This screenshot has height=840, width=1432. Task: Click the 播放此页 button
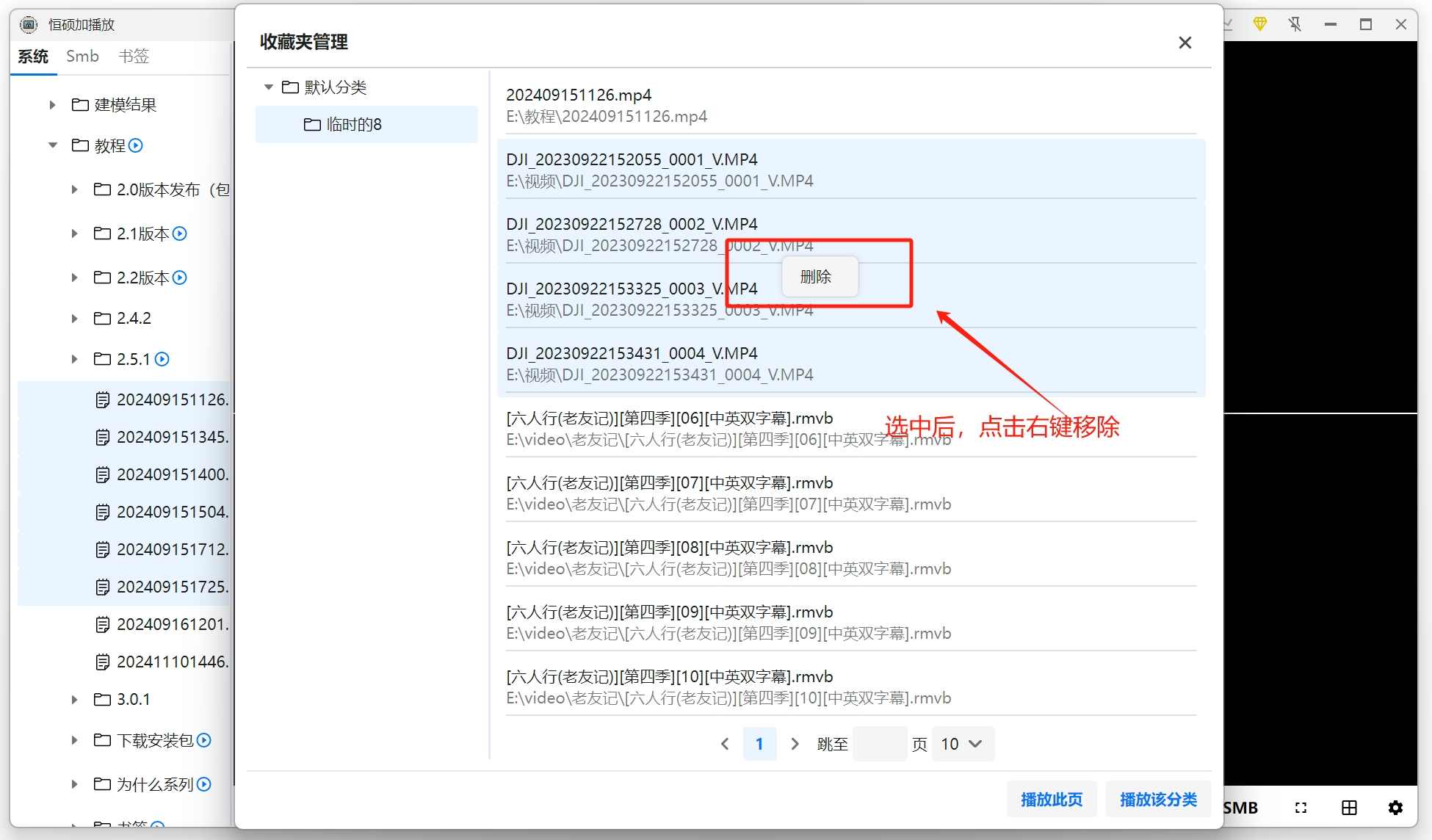(1051, 799)
